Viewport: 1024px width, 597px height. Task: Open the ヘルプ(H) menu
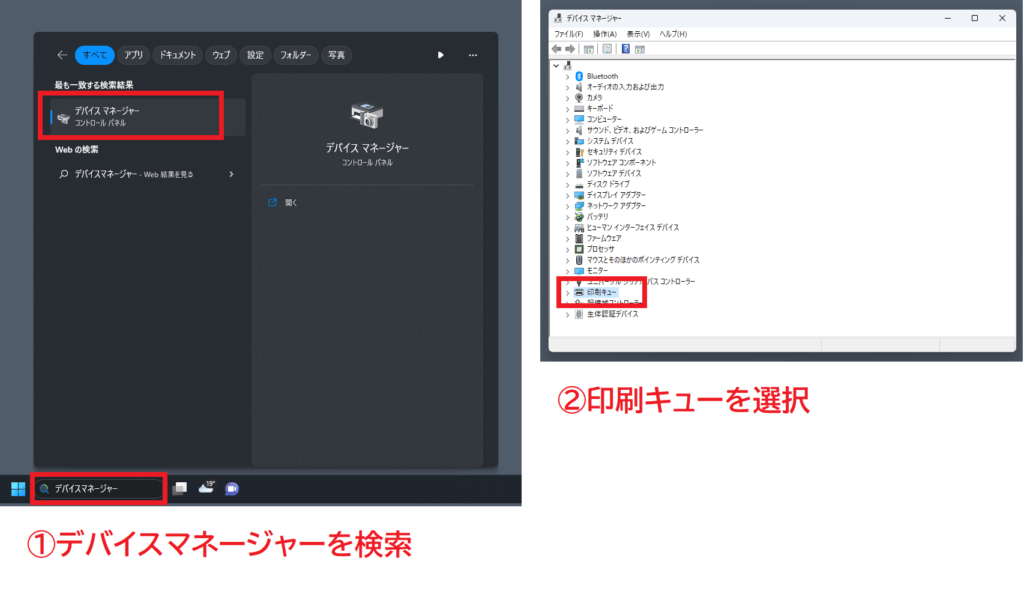(673, 34)
